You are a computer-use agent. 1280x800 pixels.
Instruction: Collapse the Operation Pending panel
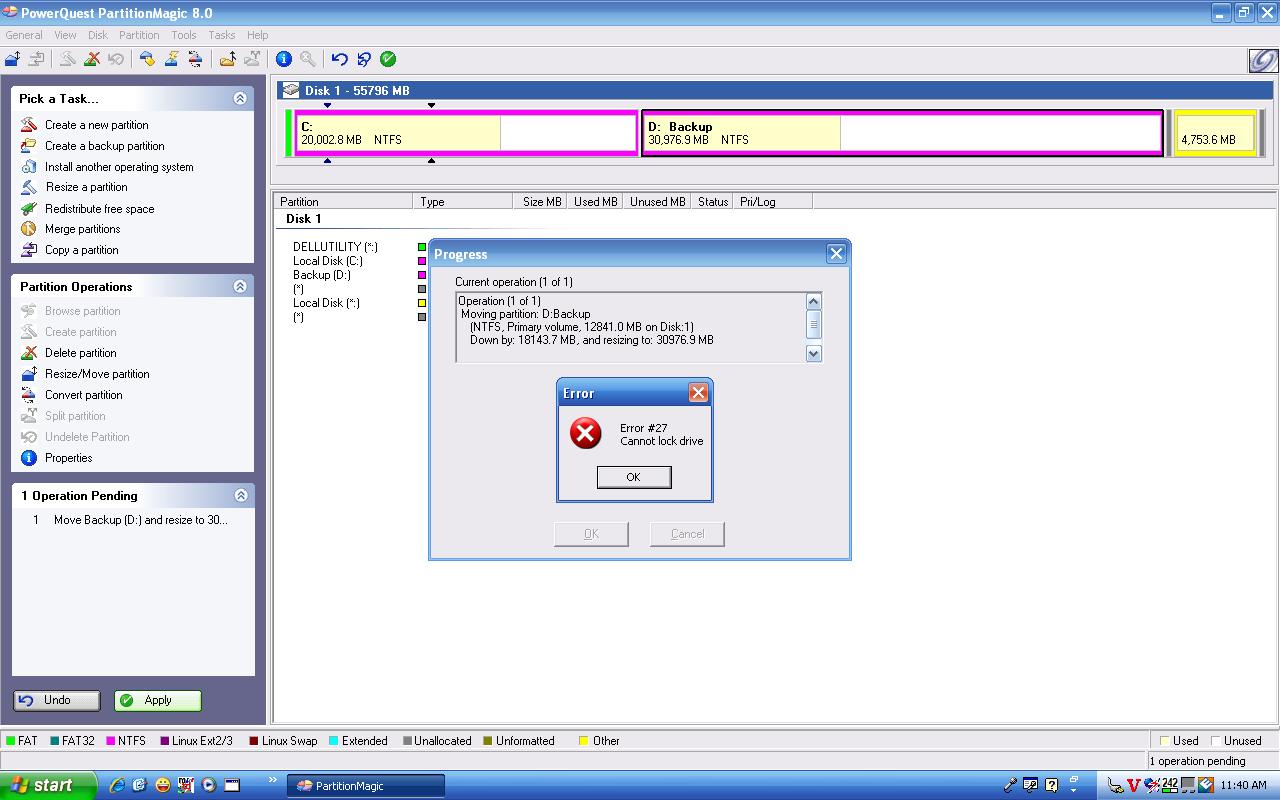[x=240, y=495]
